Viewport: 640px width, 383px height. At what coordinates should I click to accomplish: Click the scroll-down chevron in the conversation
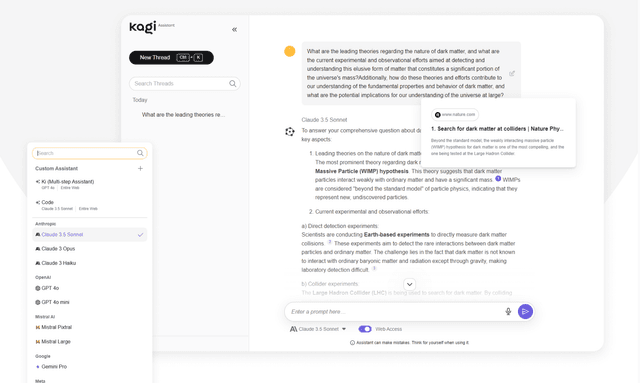point(409,284)
